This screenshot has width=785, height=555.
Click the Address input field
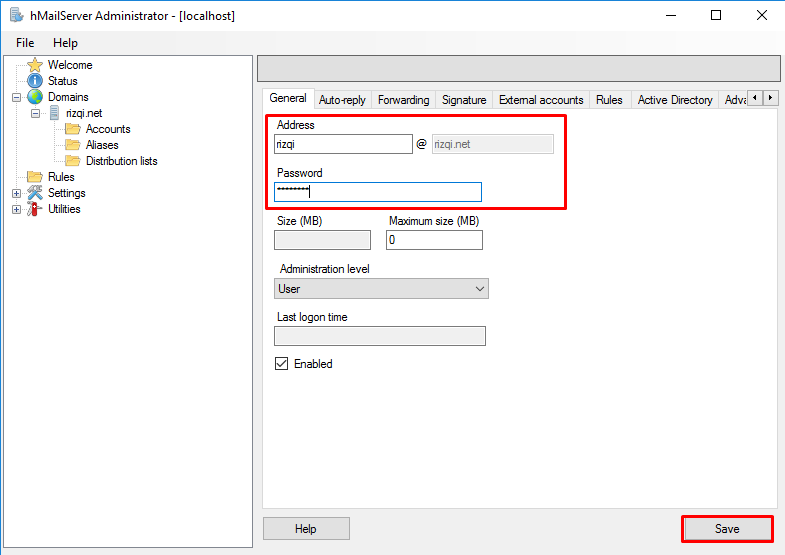[343, 144]
